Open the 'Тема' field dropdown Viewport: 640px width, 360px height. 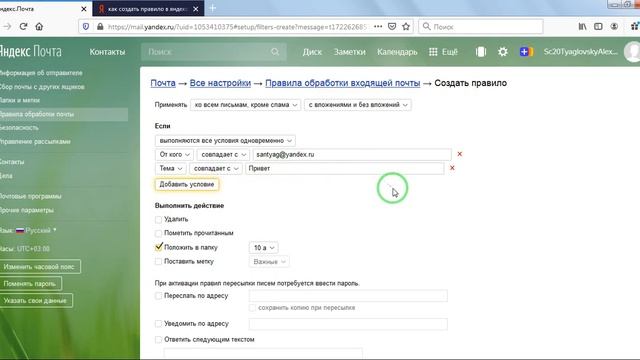(171, 169)
